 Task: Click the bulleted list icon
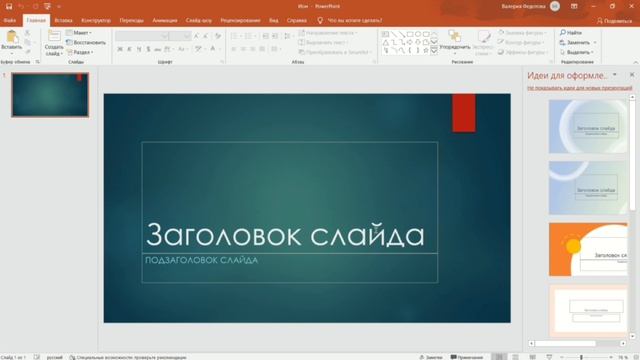tap(234, 36)
